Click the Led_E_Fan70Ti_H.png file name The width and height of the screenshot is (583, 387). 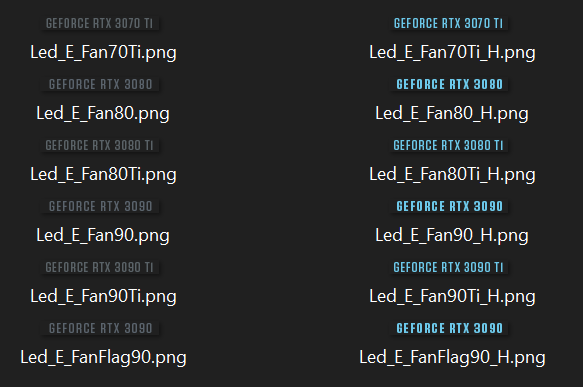[x=452, y=52]
